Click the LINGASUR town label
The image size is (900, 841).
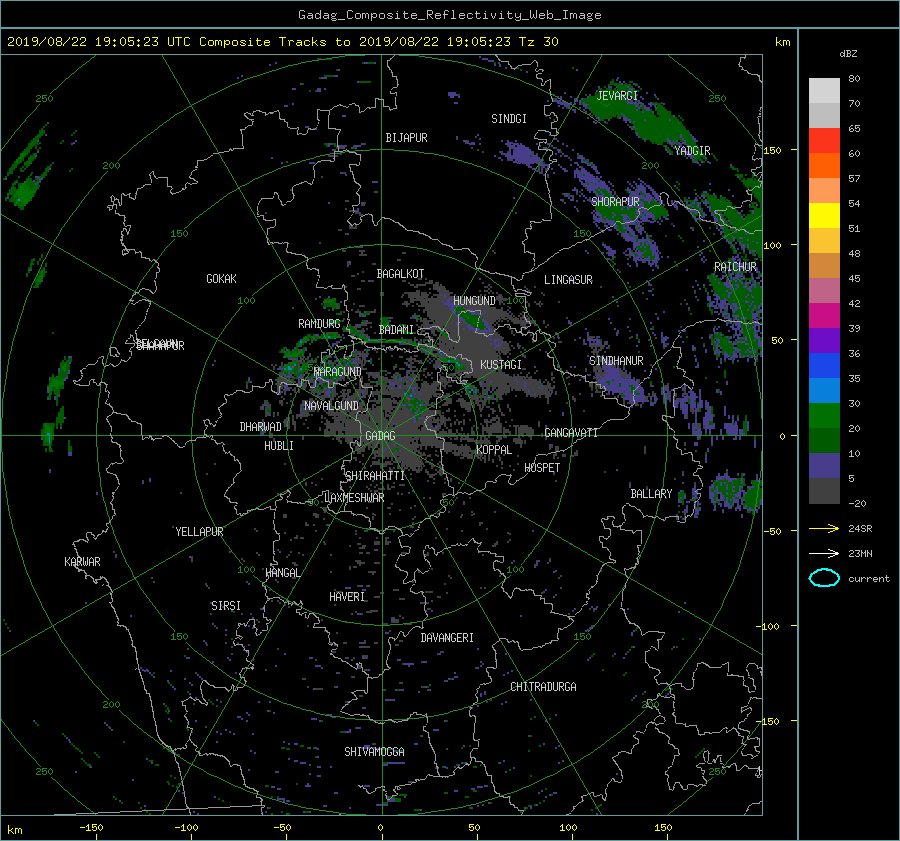(568, 280)
